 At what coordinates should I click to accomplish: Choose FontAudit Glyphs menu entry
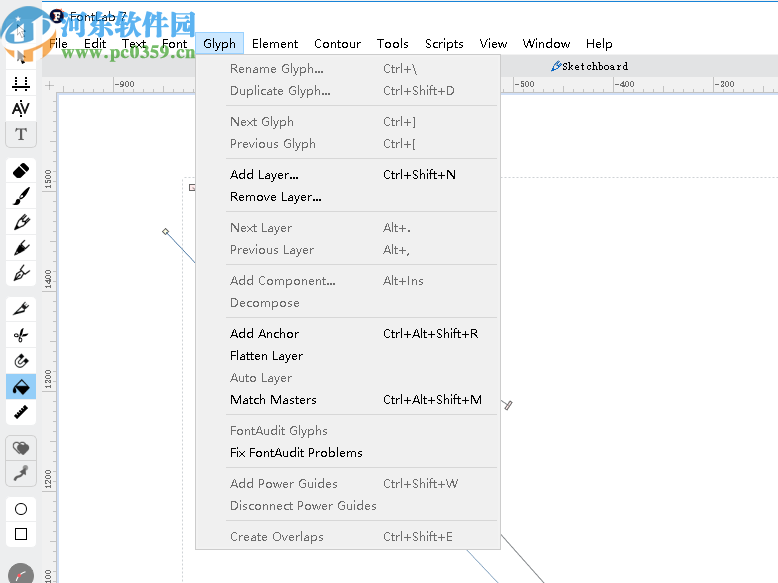point(348,431)
